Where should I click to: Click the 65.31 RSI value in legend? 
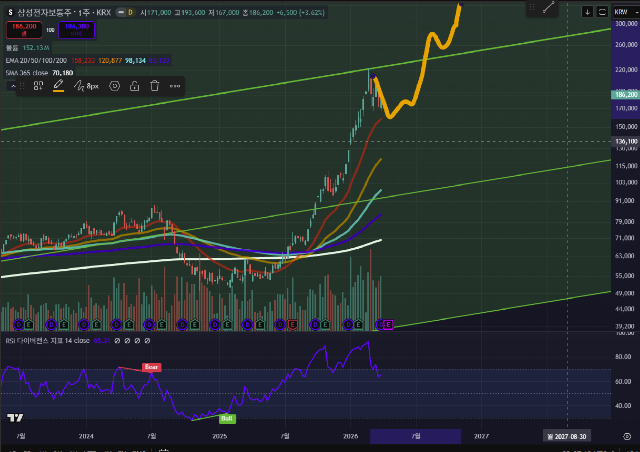pyautogui.click(x=102, y=341)
